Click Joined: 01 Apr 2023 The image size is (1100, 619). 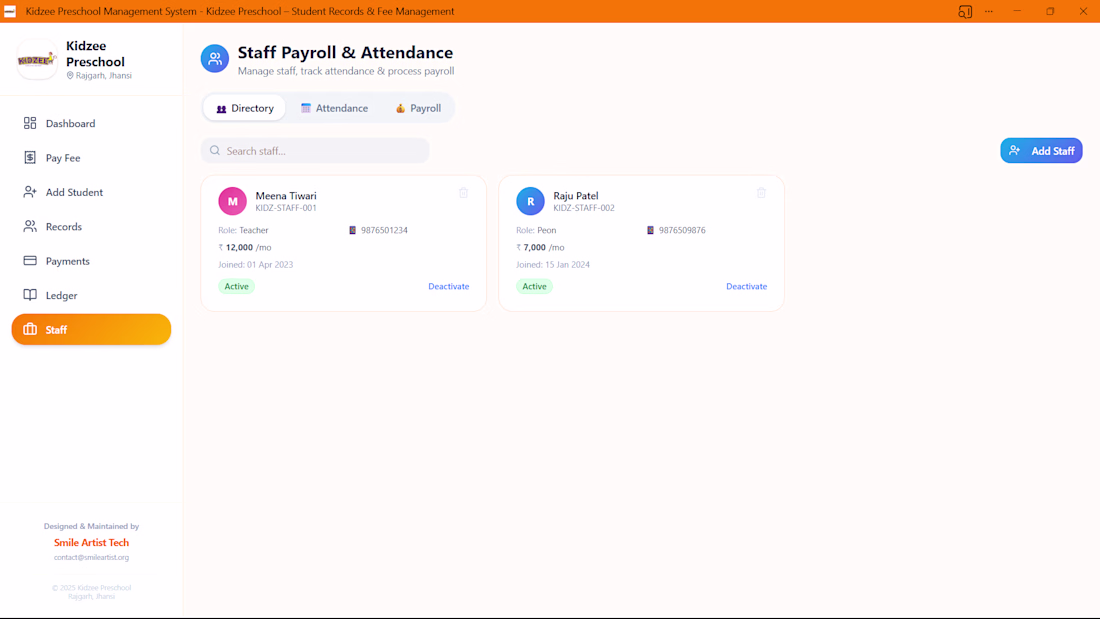pos(255,265)
